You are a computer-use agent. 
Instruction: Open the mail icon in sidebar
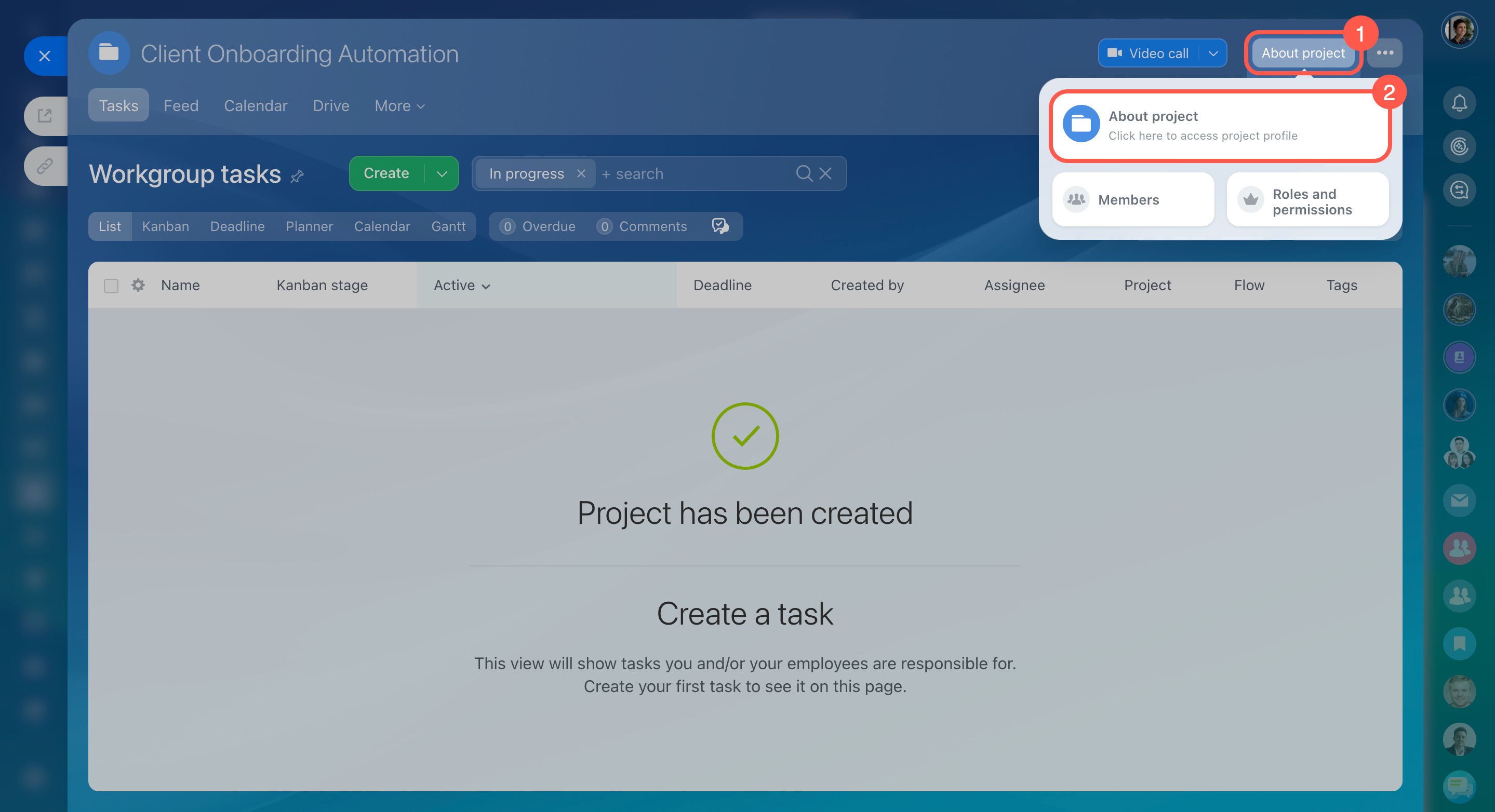point(1459,500)
